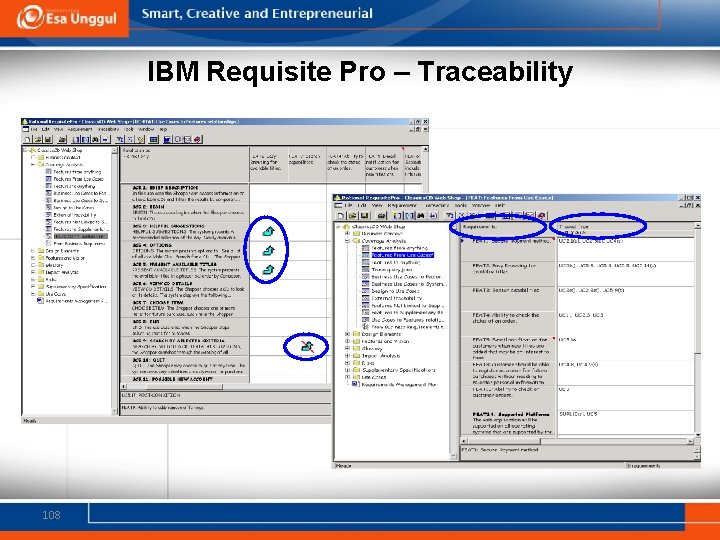Viewport: 720px width, 540px height.
Task: Click project root icon in front window tree
Action: pyautogui.click(x=347, y=226)
